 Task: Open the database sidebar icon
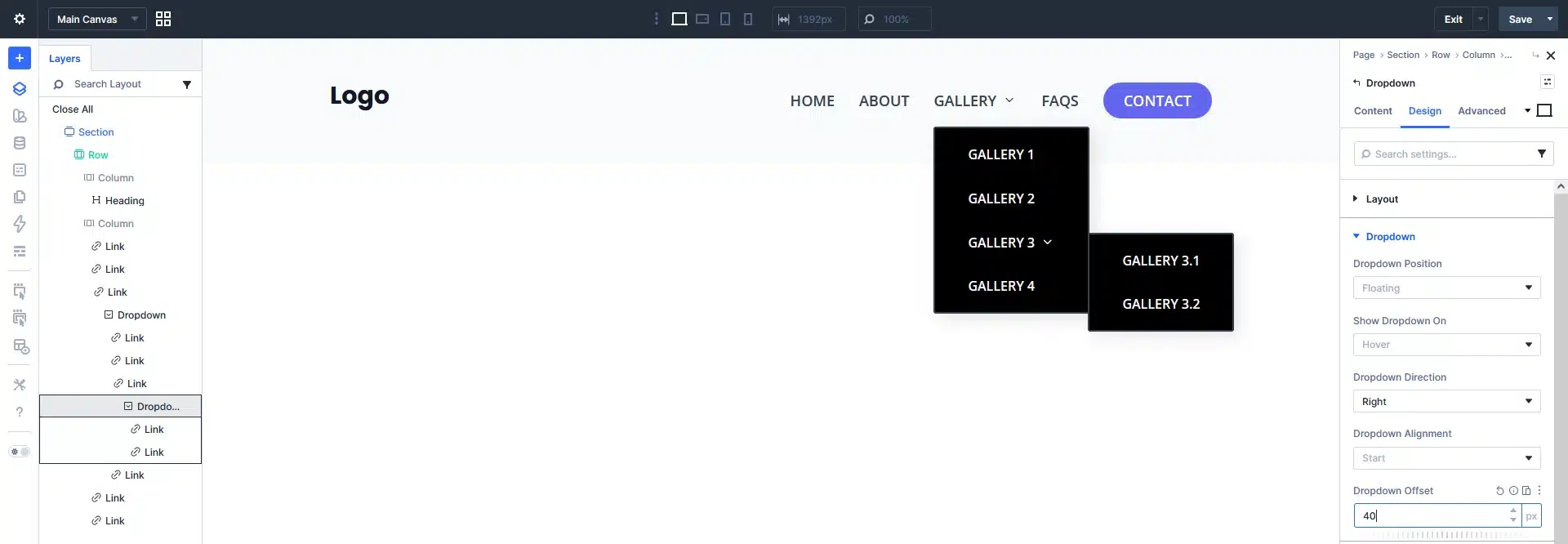[x=20, y=143]
